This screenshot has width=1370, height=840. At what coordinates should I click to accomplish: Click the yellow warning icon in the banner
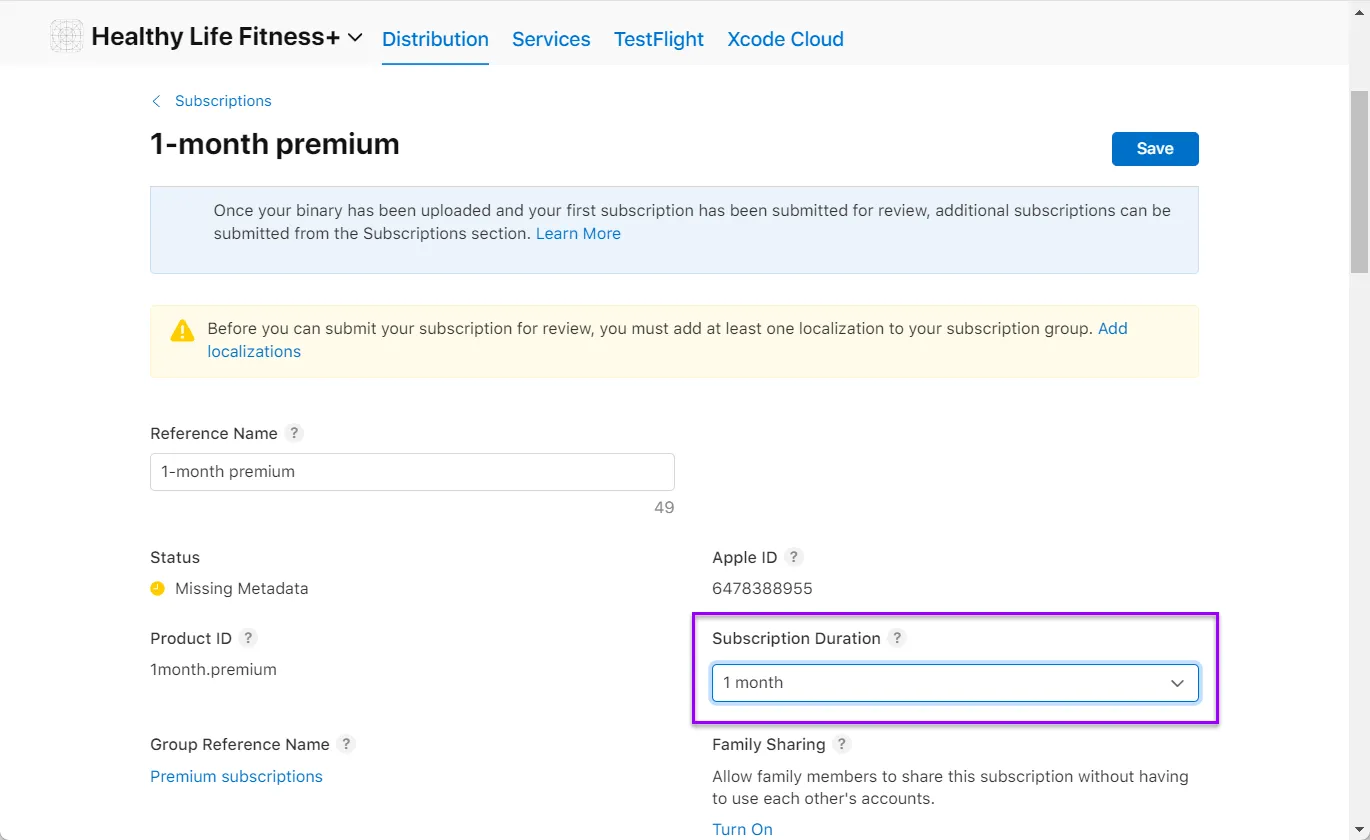(182, 329)
